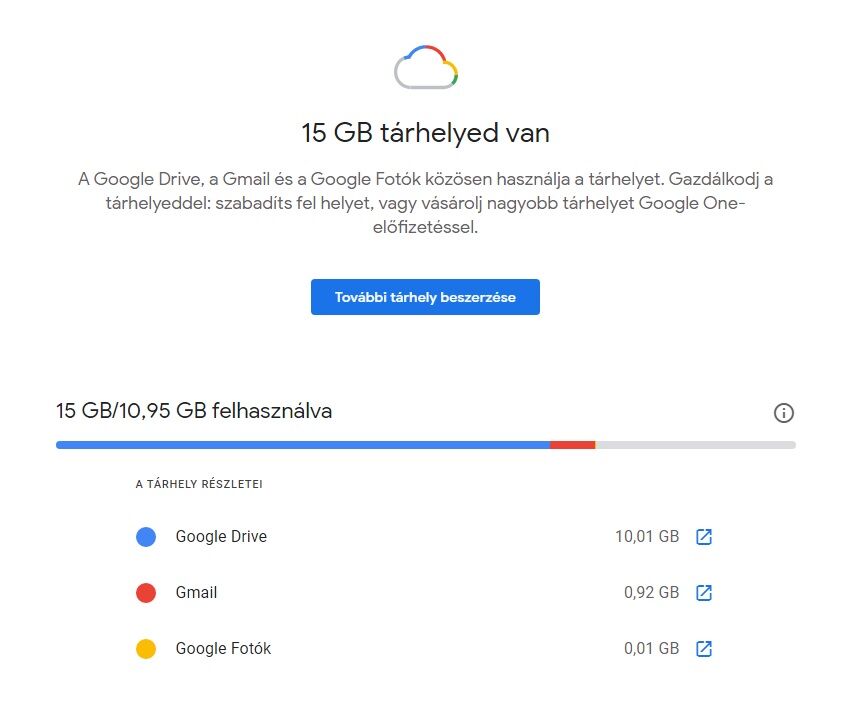Click the info icon beside storage usage

(784, 413)
